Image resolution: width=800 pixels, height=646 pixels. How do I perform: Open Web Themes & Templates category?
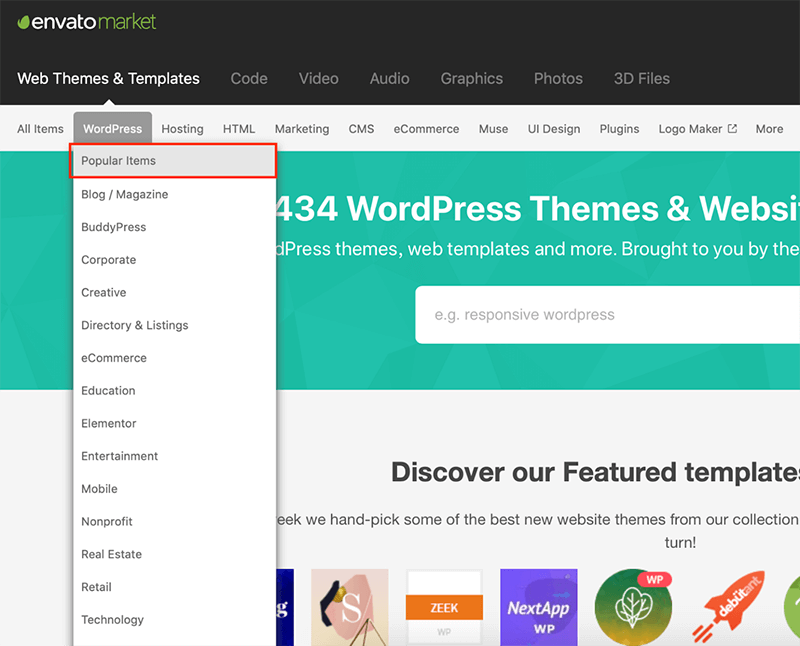pyautogui.click(x=108, y=79)
